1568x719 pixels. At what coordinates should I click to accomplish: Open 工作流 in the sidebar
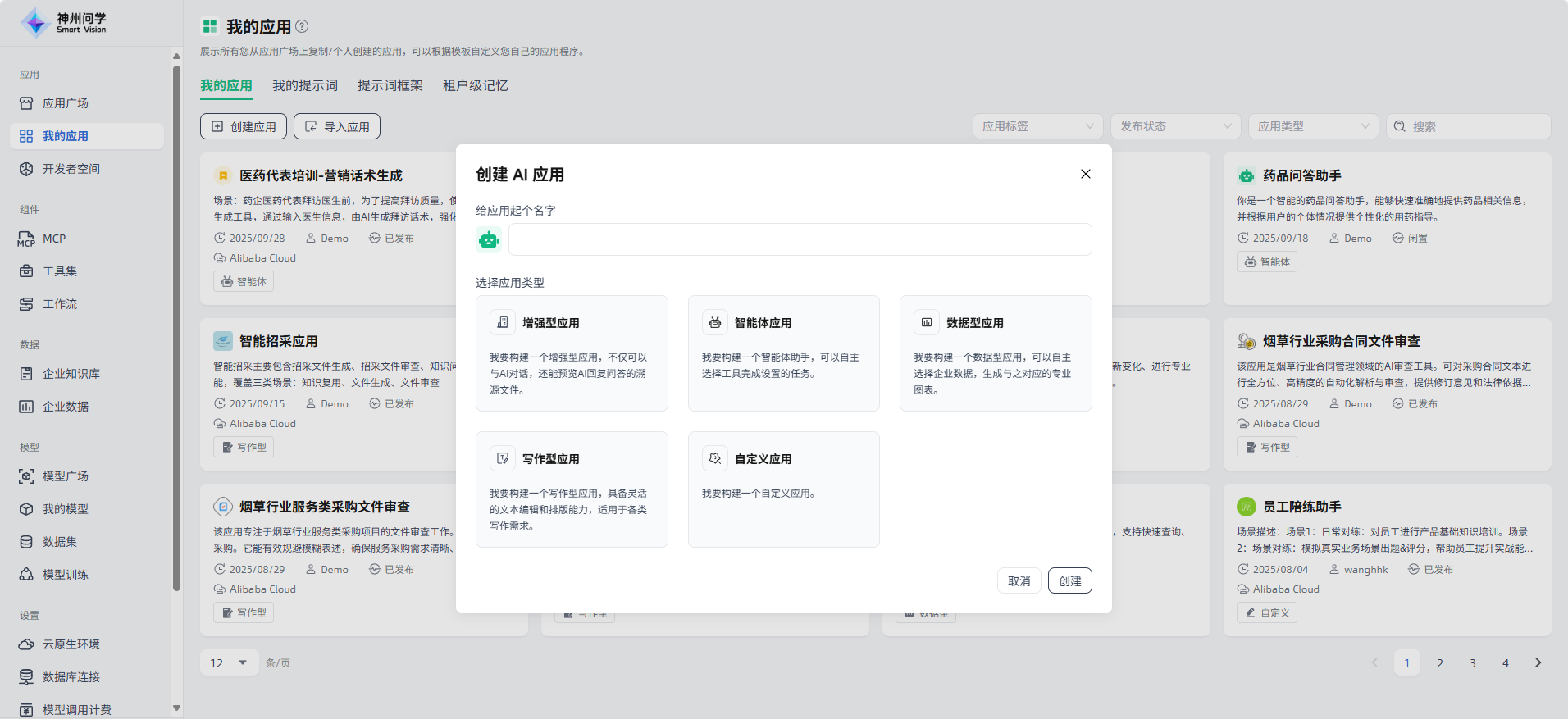click(x=60, y=304)
